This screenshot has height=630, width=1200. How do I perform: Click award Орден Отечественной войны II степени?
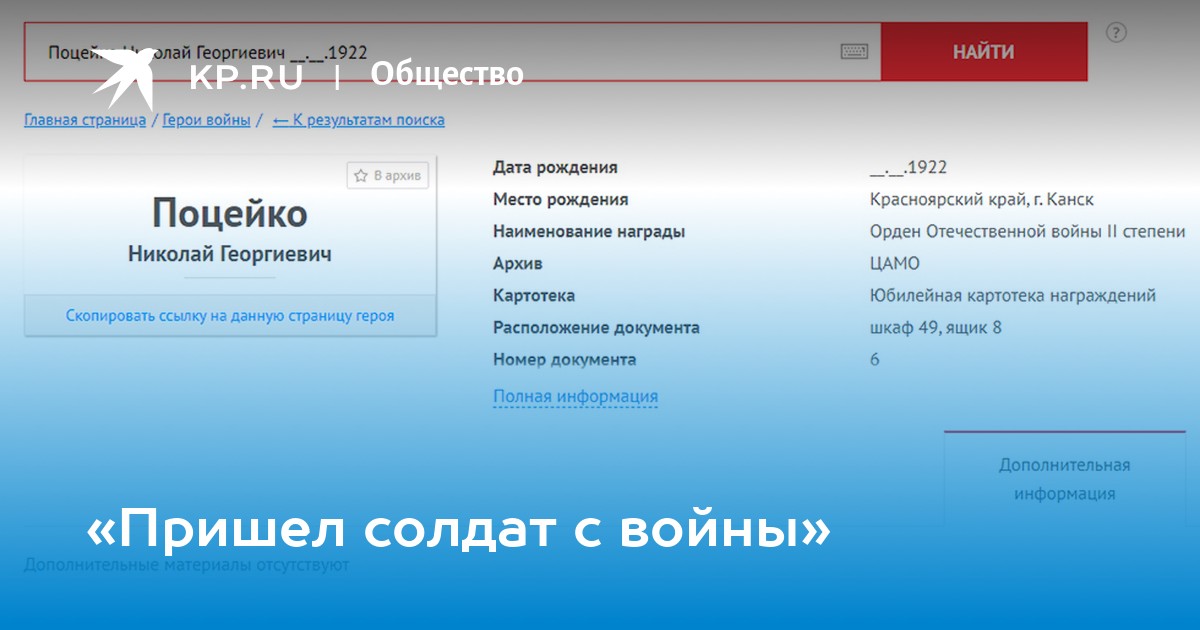1027,232
